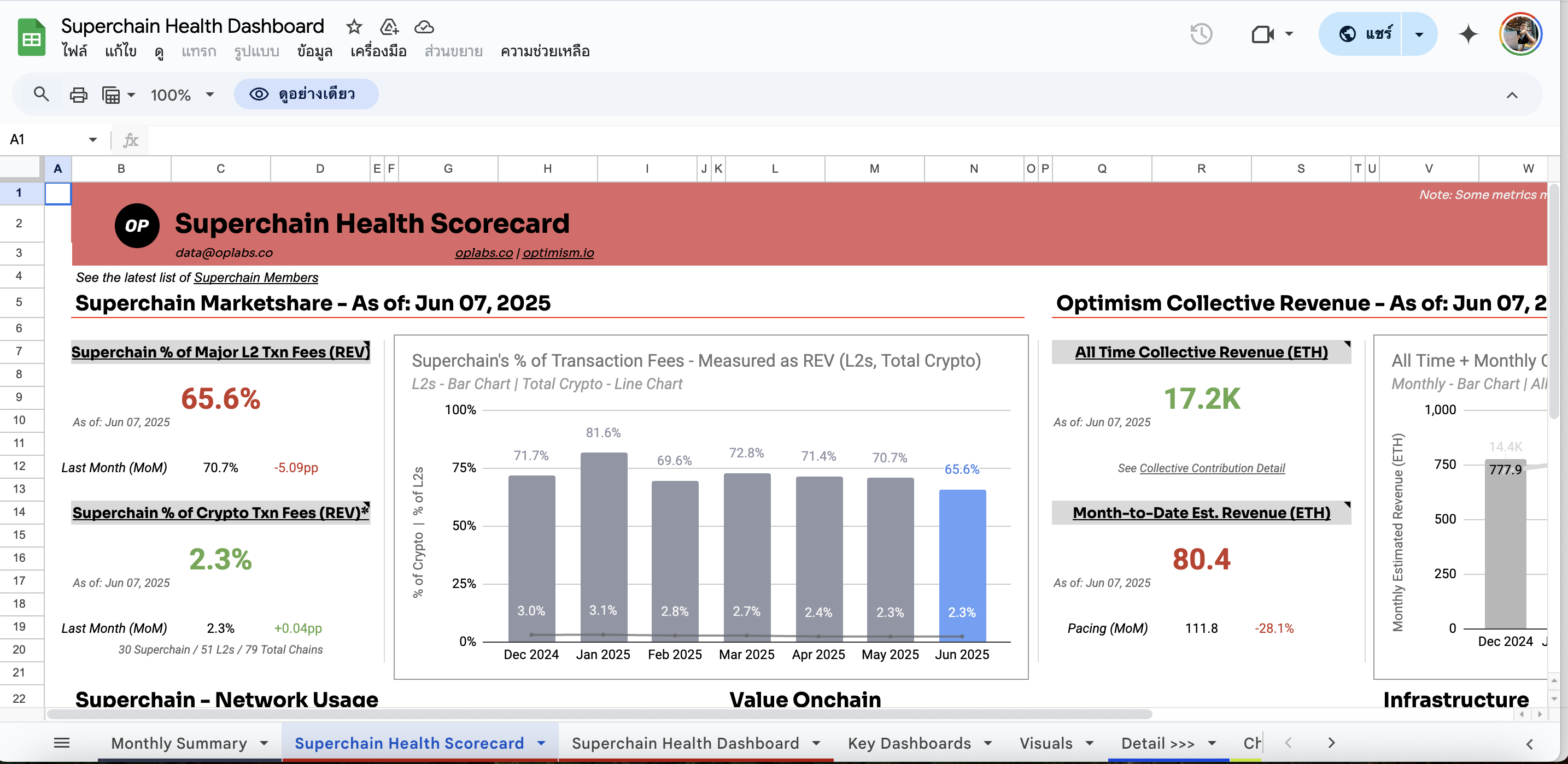Switch to Key Dashboards sheet tab
The image size is (1568, 764).
[x=909, y=743]
